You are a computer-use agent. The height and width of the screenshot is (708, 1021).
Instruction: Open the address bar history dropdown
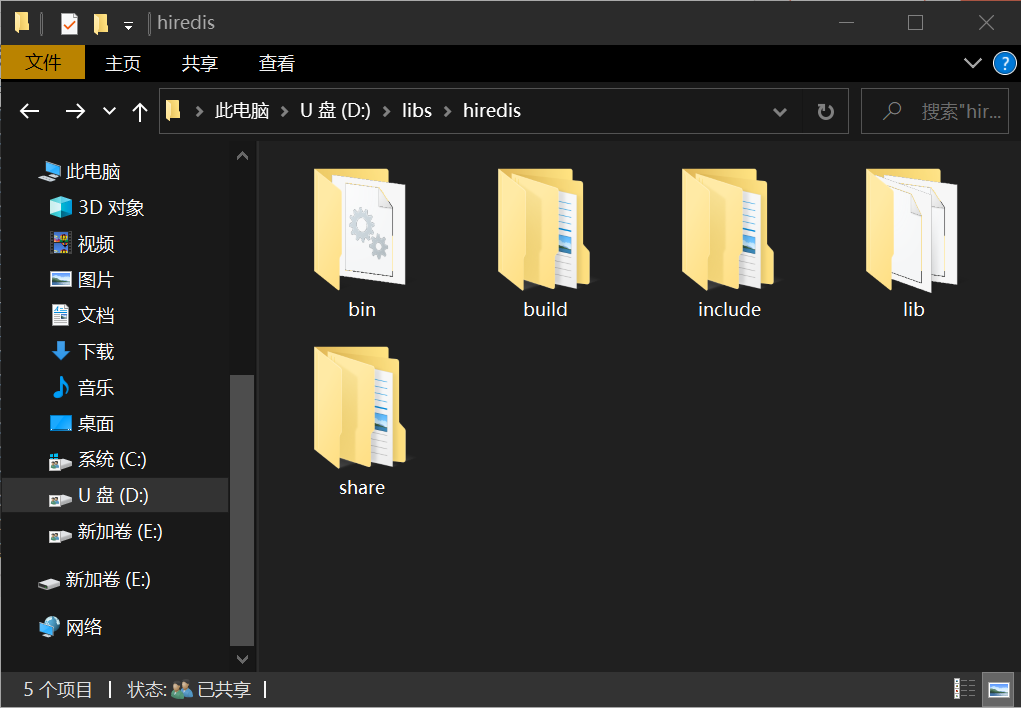(780, 111)
